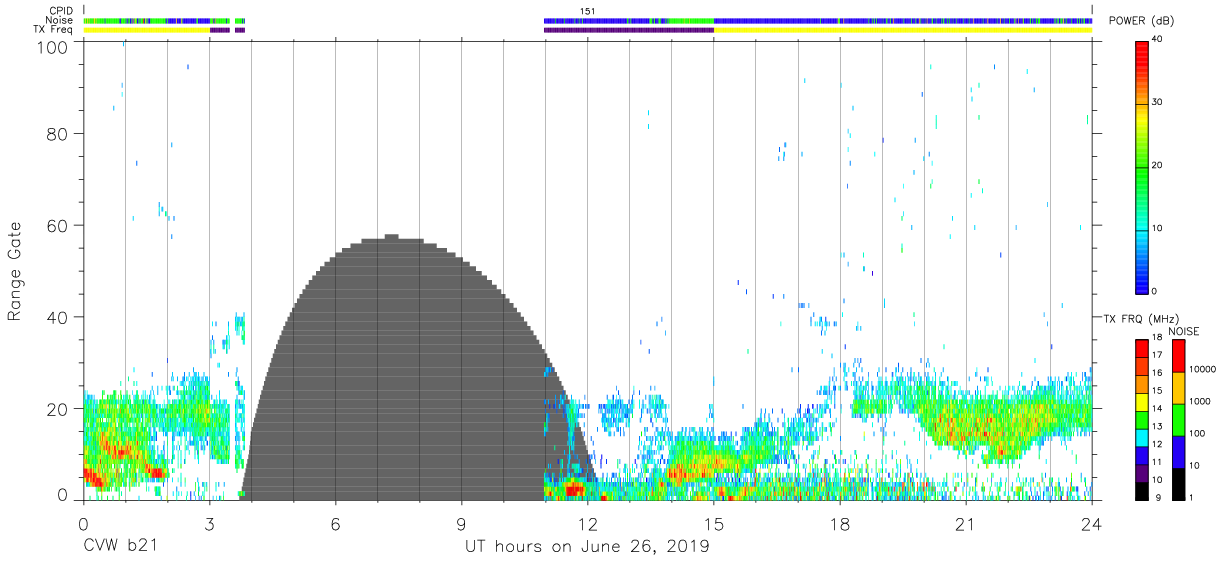1228x567 pixels.
Task: Click the Noise row label
Action: pos(59,20)
